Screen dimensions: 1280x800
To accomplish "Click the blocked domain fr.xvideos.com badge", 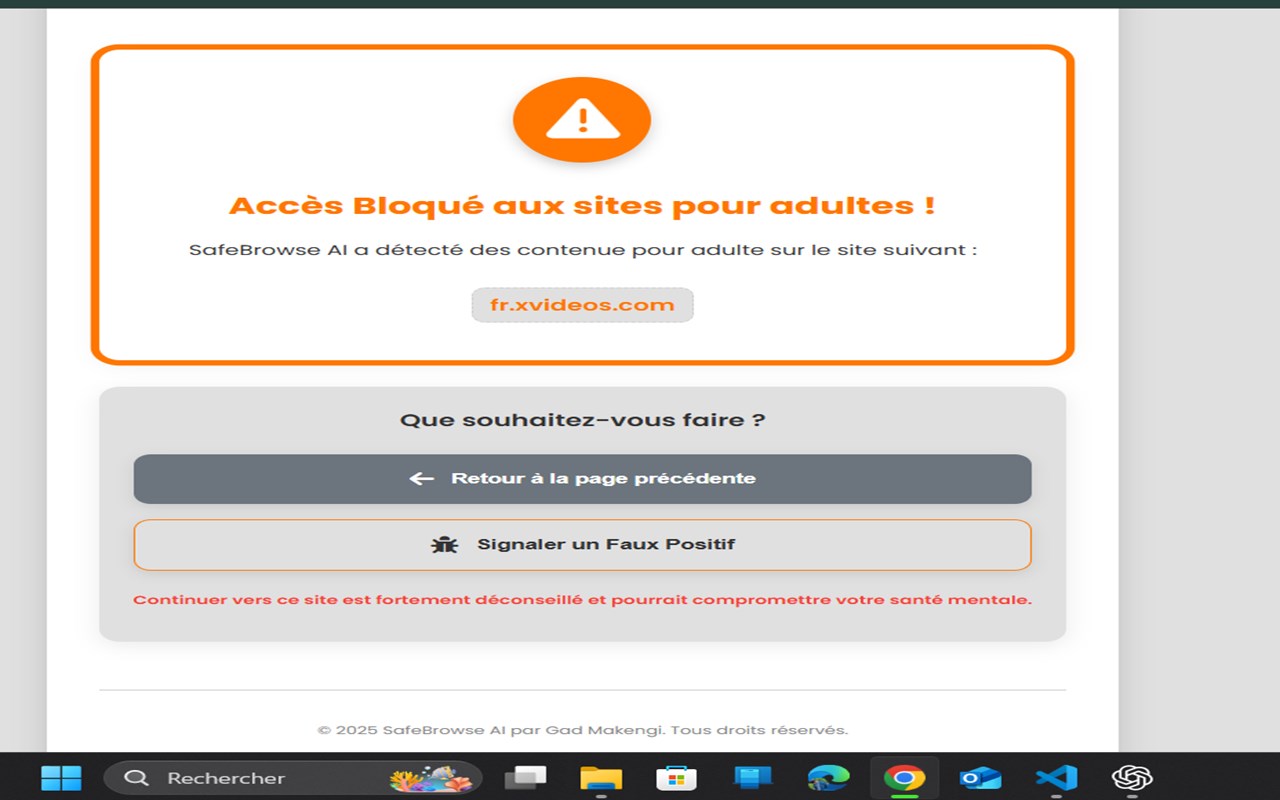I will pyautogui.click(x=582, y=305).
